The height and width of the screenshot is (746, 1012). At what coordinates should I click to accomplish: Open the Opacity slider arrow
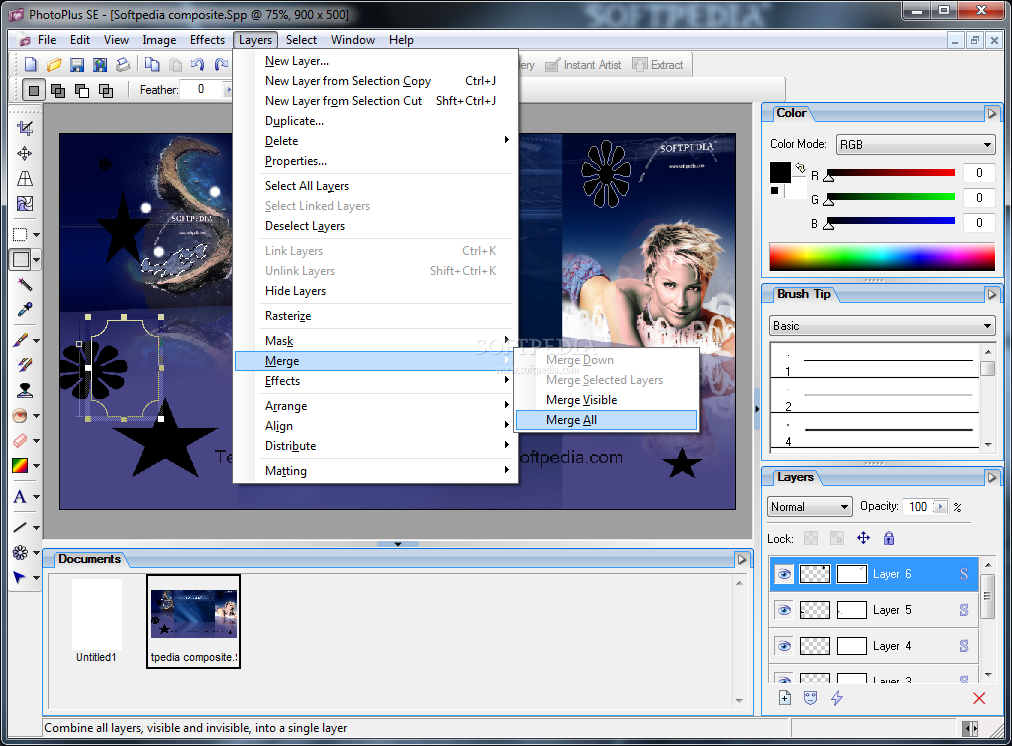[940, 507]
